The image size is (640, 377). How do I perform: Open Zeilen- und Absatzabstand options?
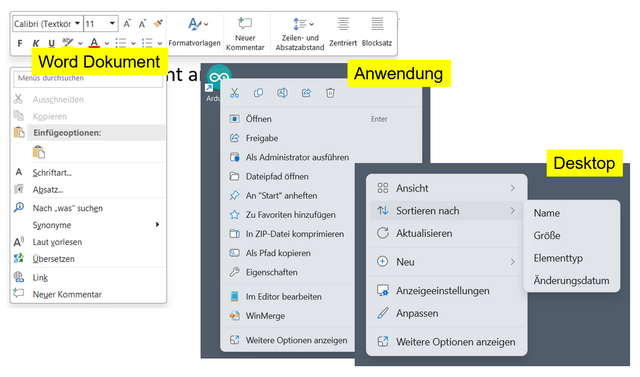pos(300,33)
